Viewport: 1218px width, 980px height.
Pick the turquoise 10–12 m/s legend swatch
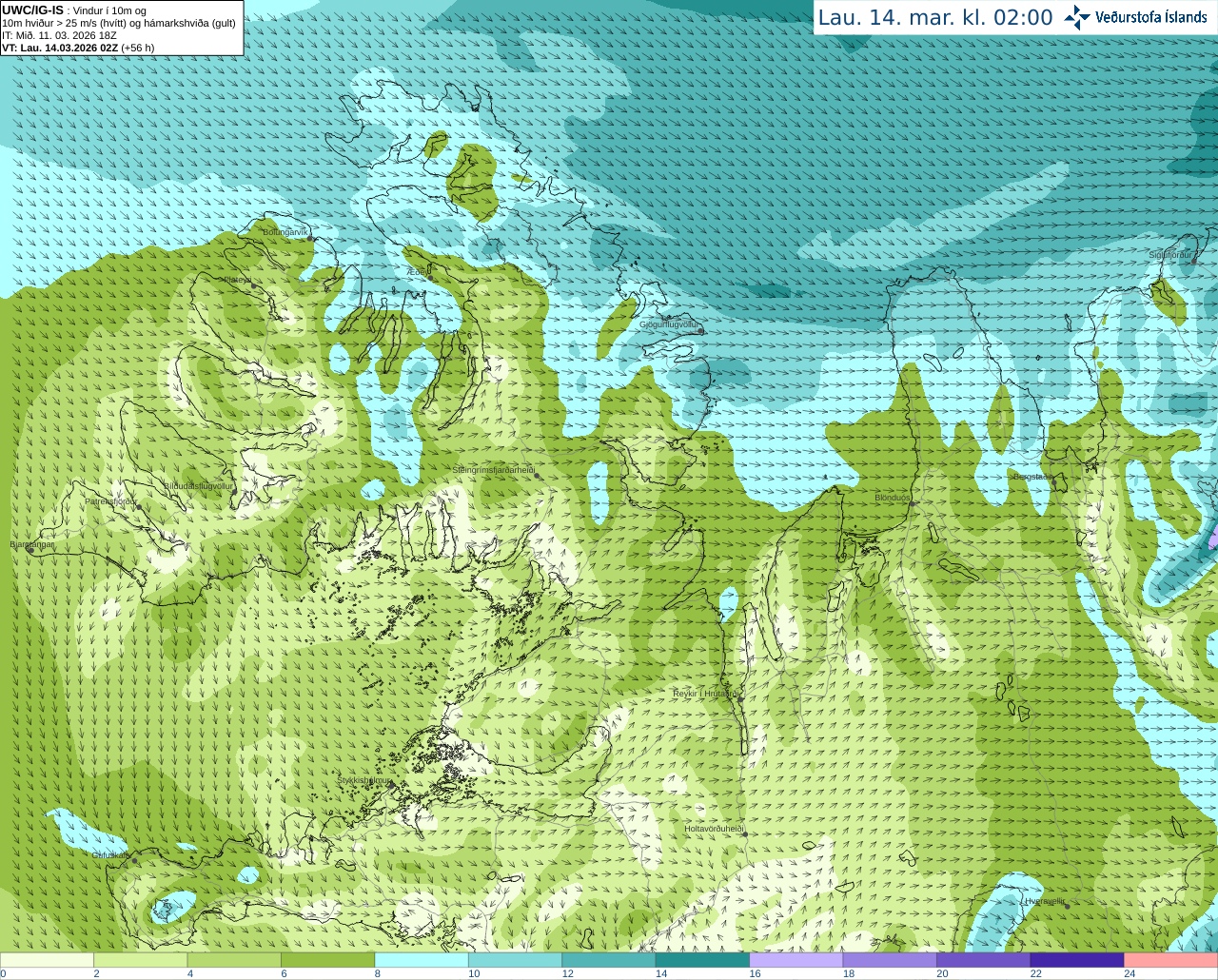point(515,960)
